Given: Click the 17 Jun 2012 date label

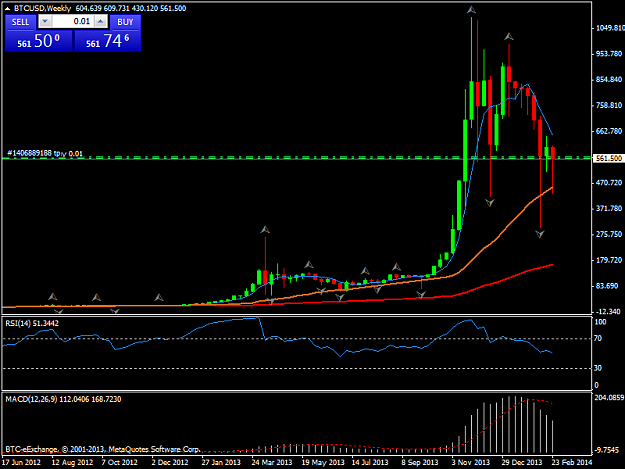Looking at the screenshot, I should [21, 462].
